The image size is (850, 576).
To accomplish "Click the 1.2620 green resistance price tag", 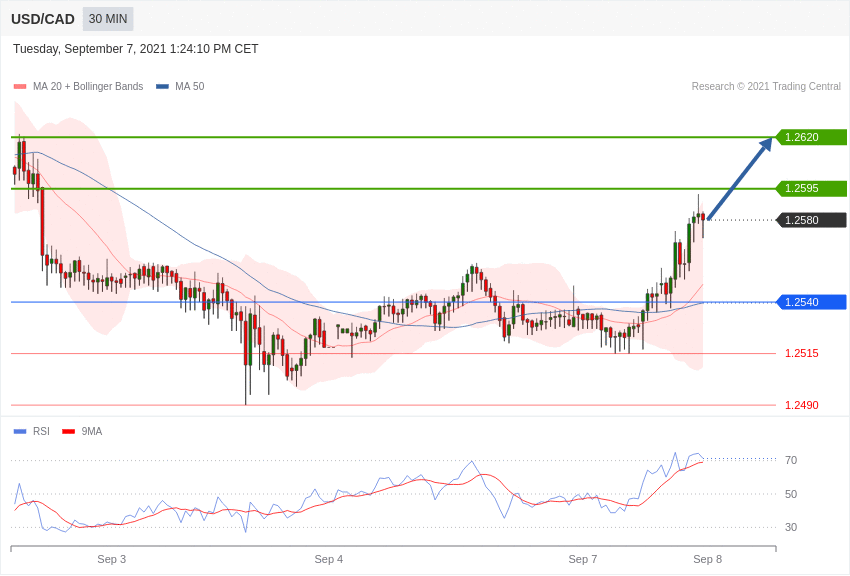I will [x=812, y=137].
